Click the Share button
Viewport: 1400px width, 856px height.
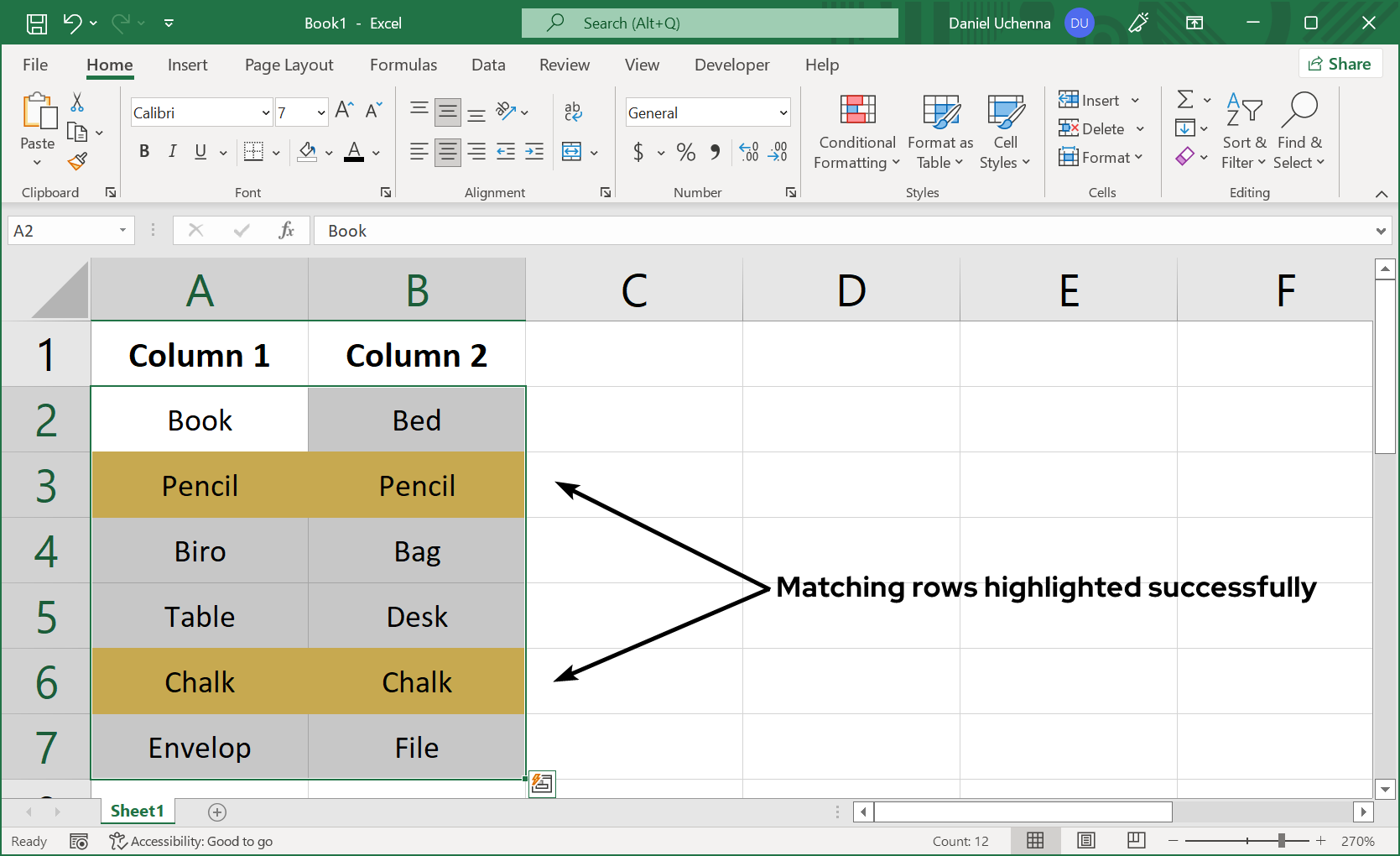coord(1340,63)
